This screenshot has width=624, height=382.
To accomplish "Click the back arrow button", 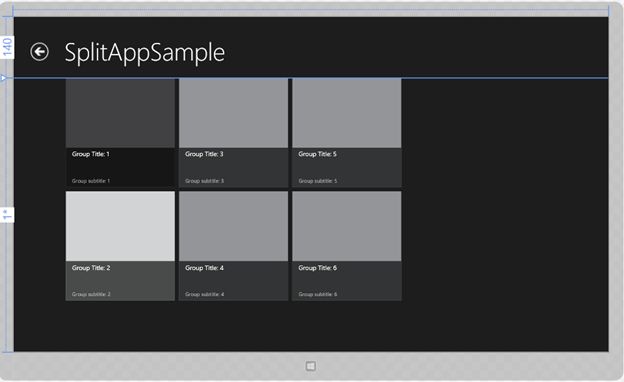I will 39,52.
